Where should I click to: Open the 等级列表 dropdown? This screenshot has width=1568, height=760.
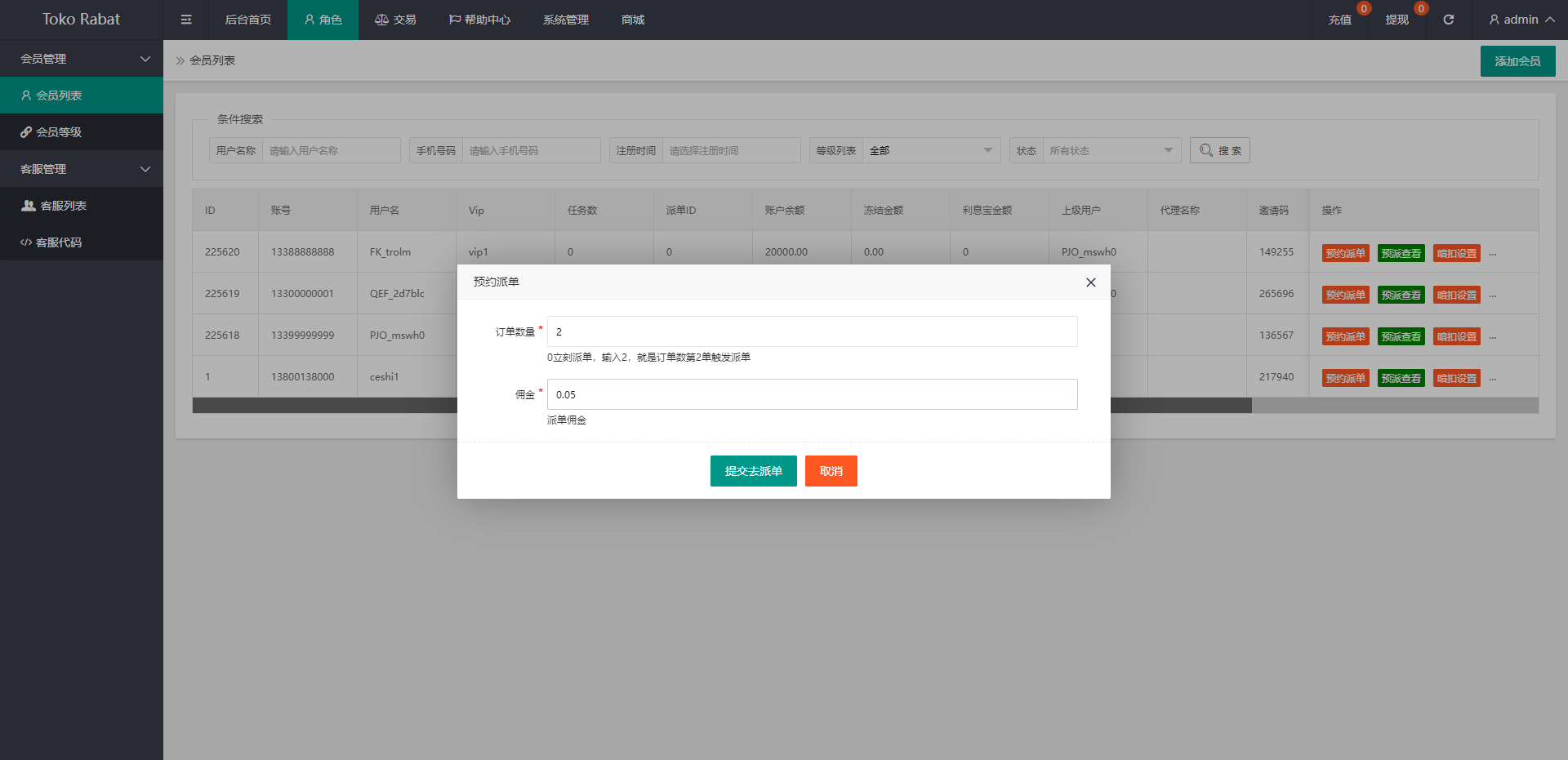pyautogui.click(x=930, y=150)
